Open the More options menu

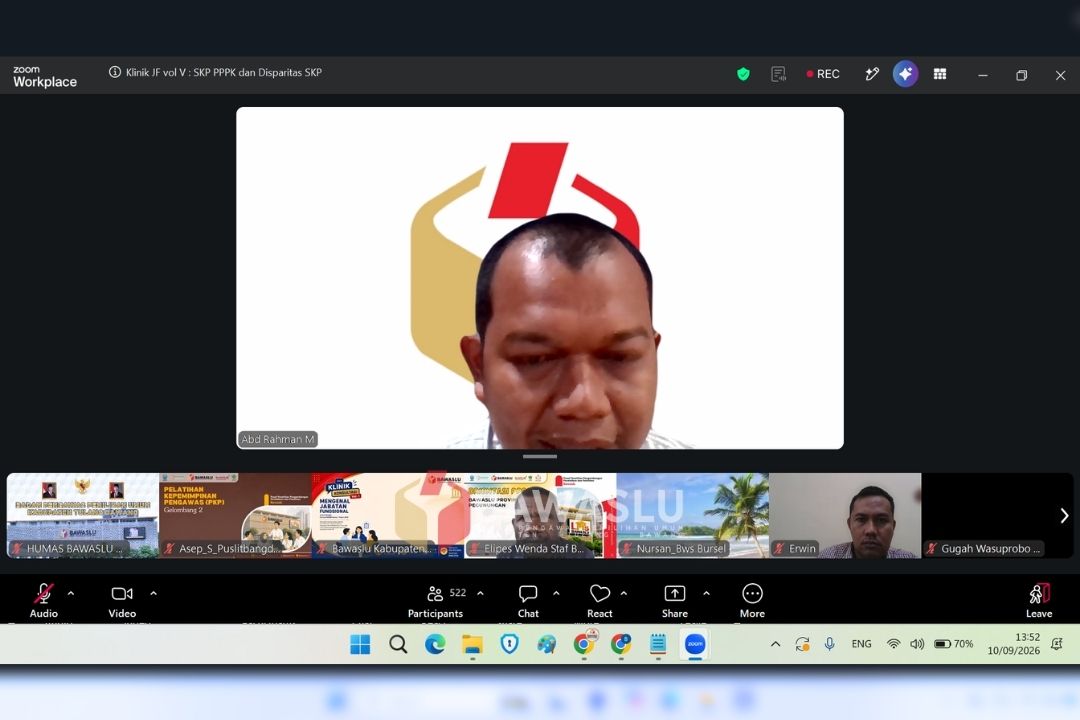(x=752, y=600)
